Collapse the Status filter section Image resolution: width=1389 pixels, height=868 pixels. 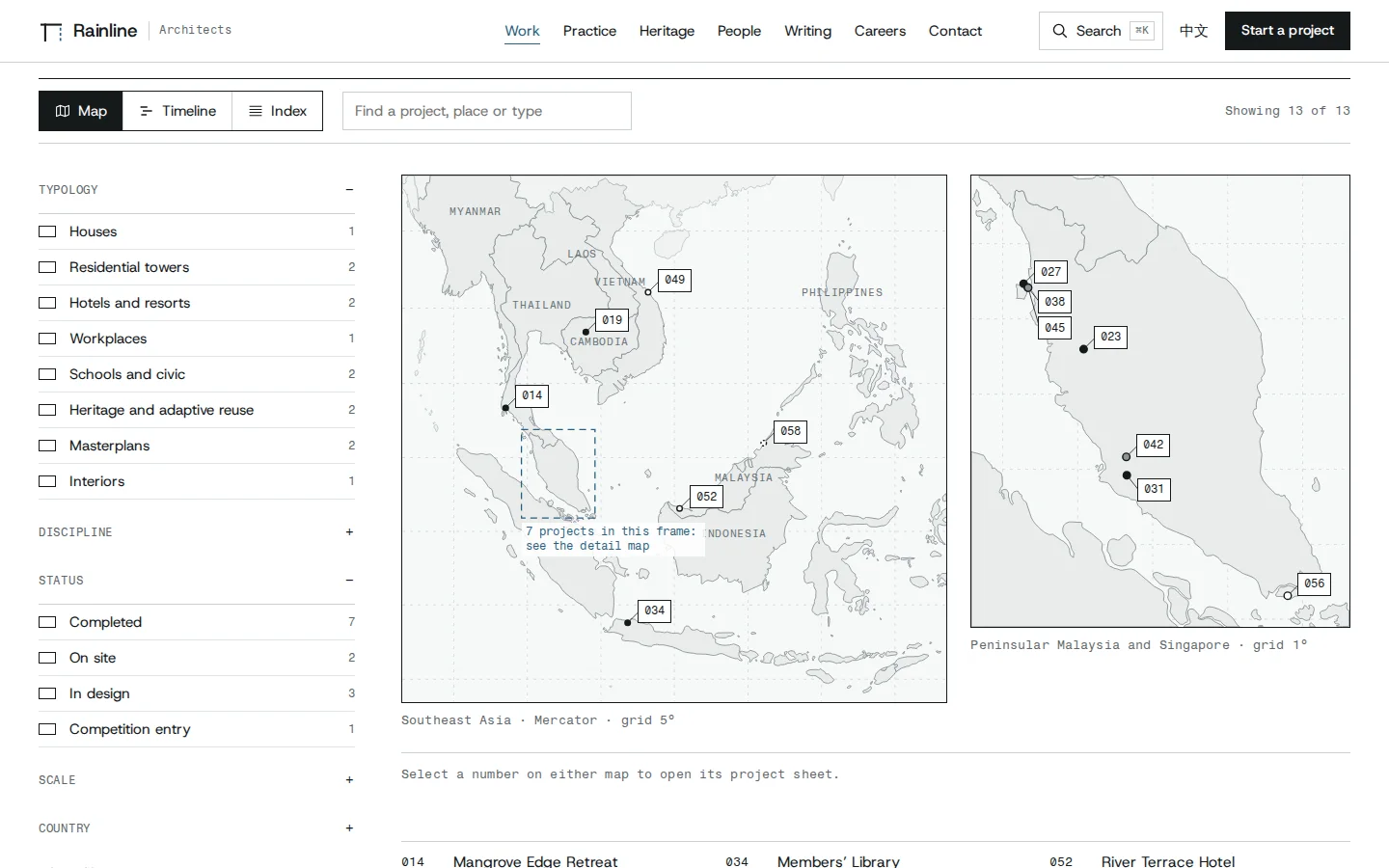click(x=197, y=581)
